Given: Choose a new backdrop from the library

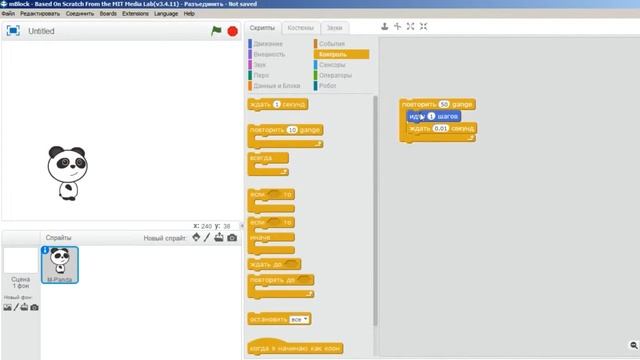Looking at the screenshot, I should click(x=7, y=307).
